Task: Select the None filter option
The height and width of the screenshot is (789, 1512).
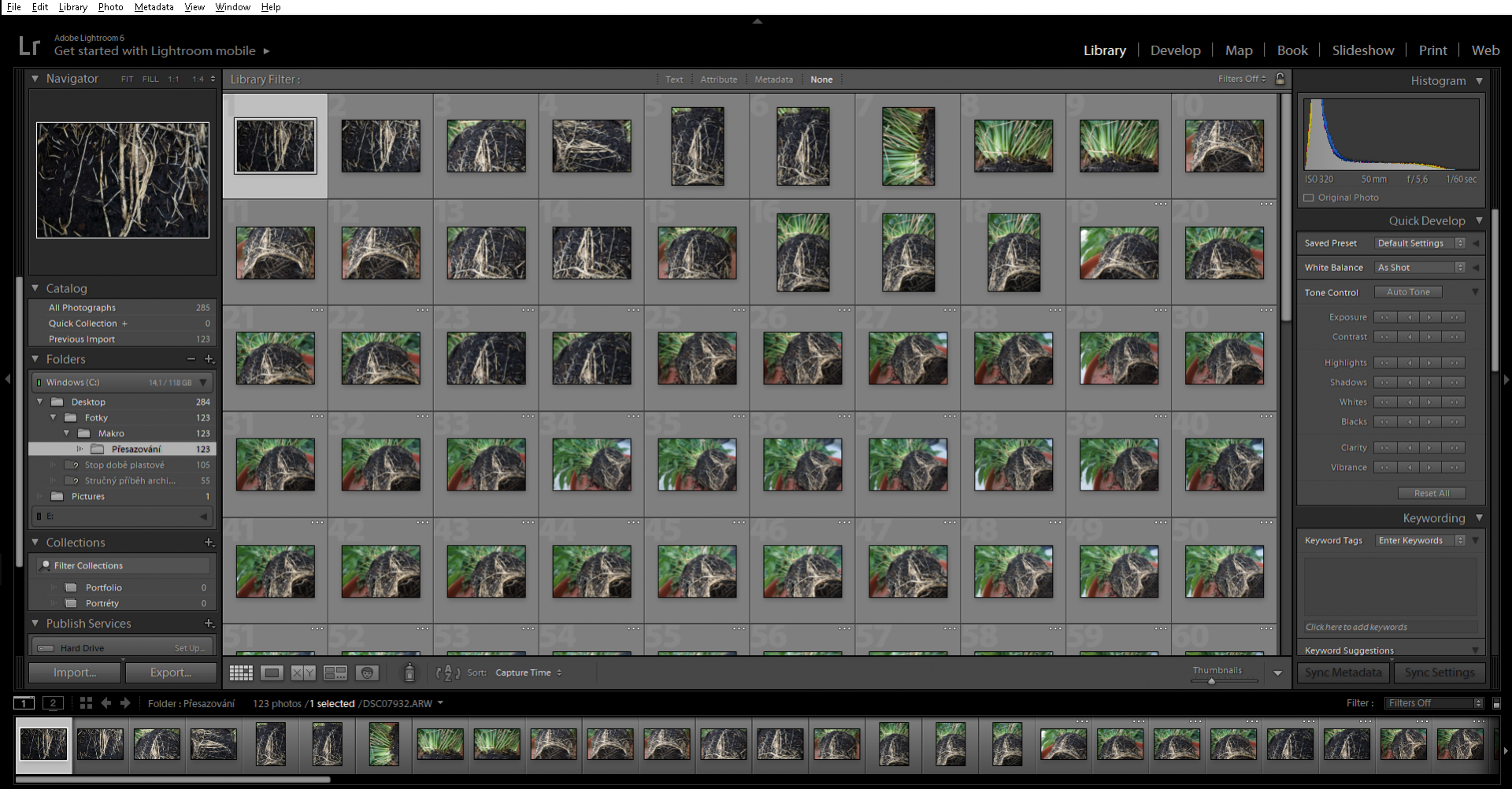Action: tap(821, 80)
